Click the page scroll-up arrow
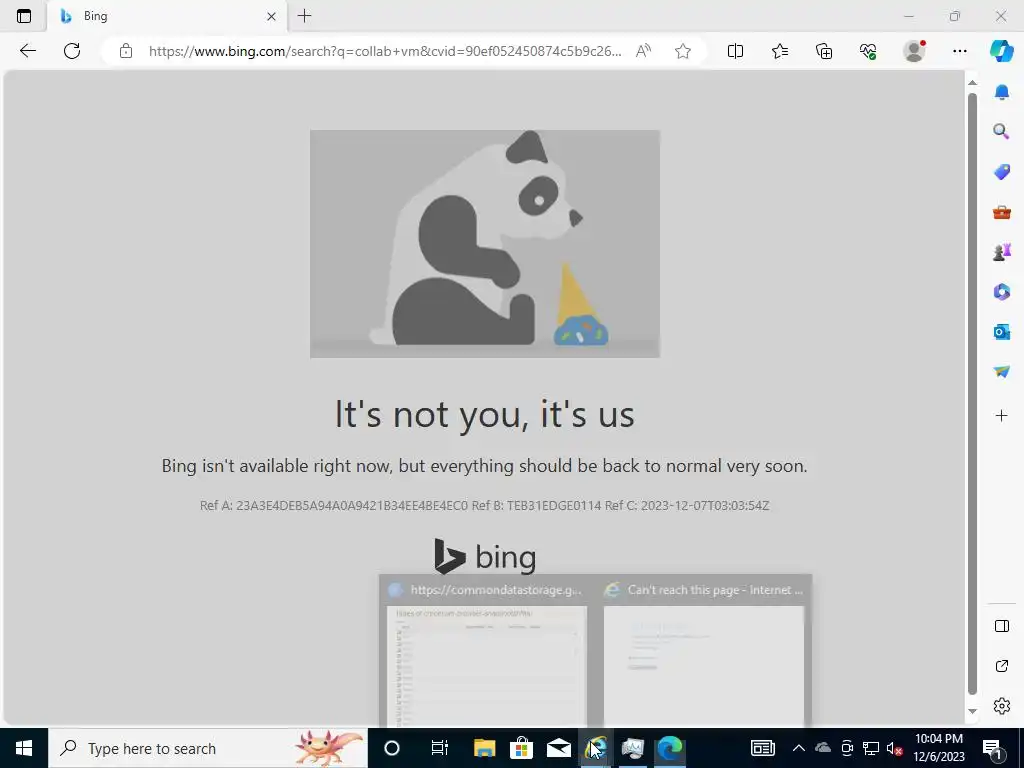This screenshot has height=768, width=1024. point(972,82)
